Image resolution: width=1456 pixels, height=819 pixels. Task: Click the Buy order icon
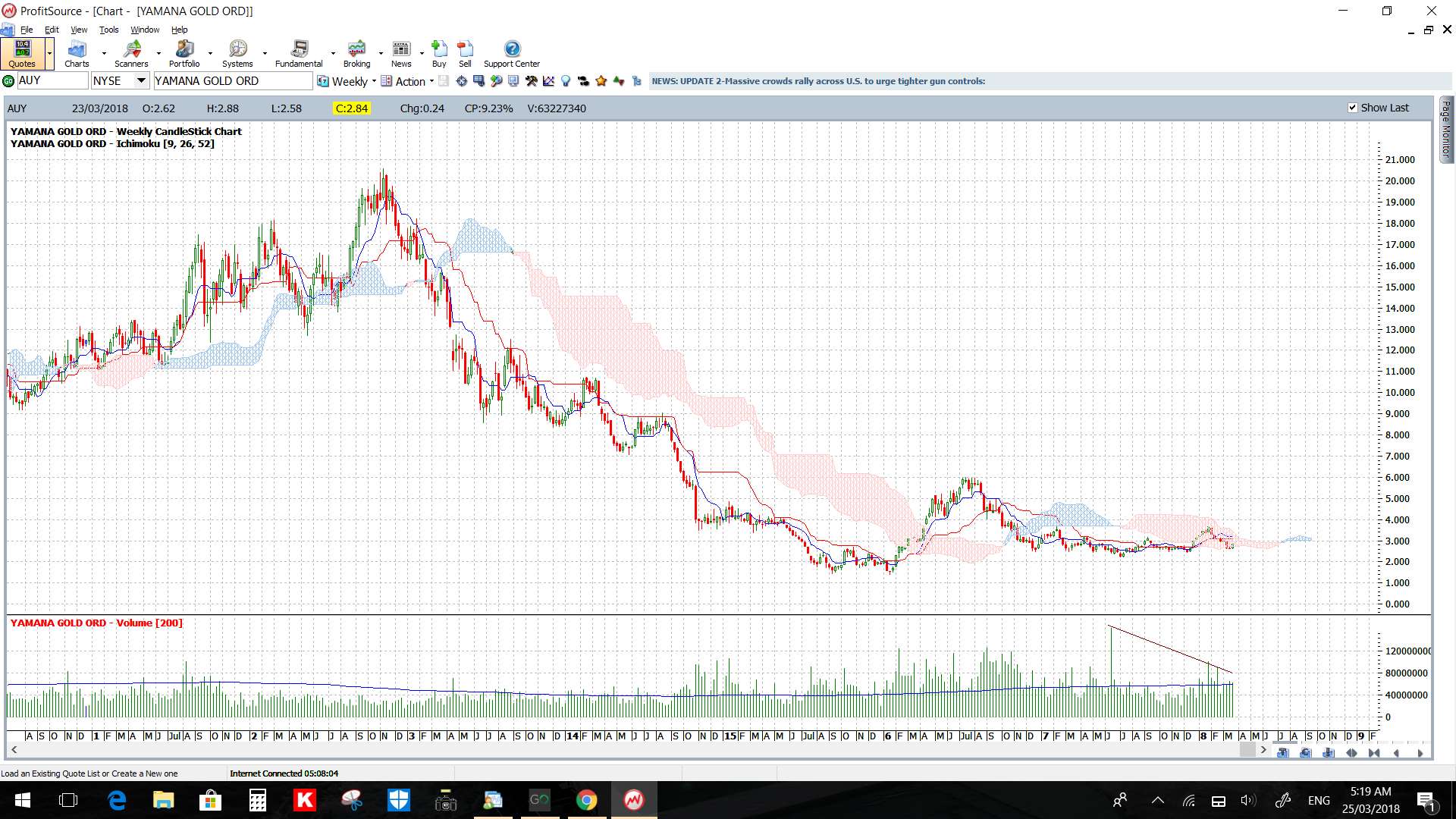point(439,53)
